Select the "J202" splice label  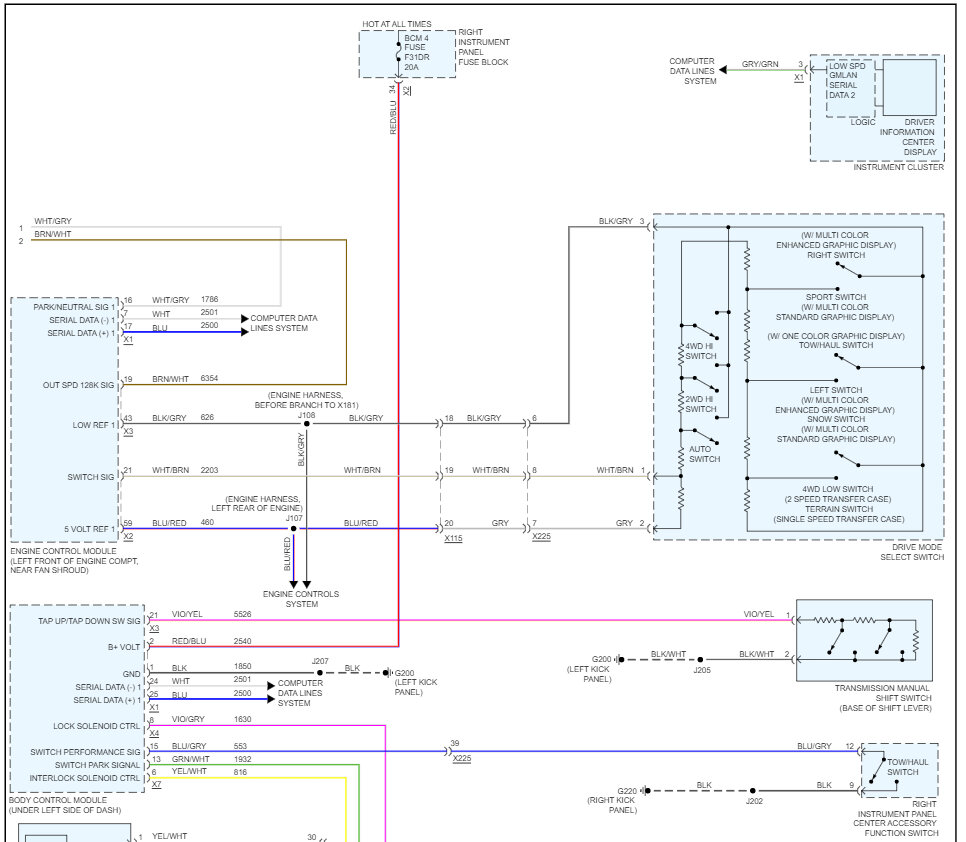pyautogui.click(x=755, y=801)
